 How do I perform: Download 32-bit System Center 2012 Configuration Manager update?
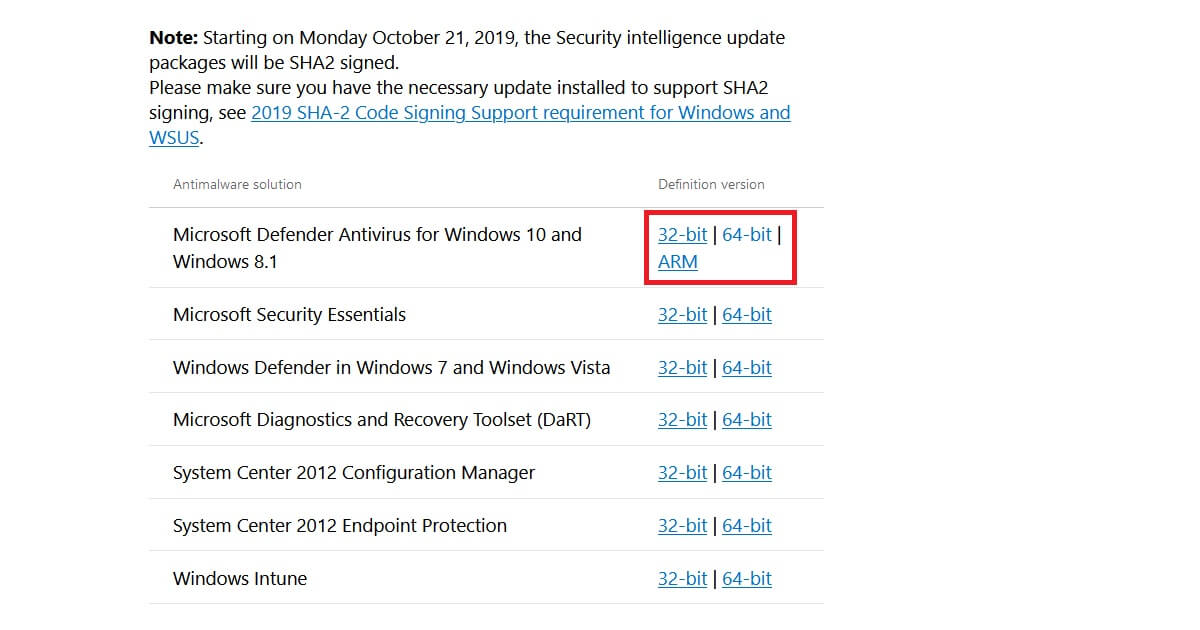(682, 472)
